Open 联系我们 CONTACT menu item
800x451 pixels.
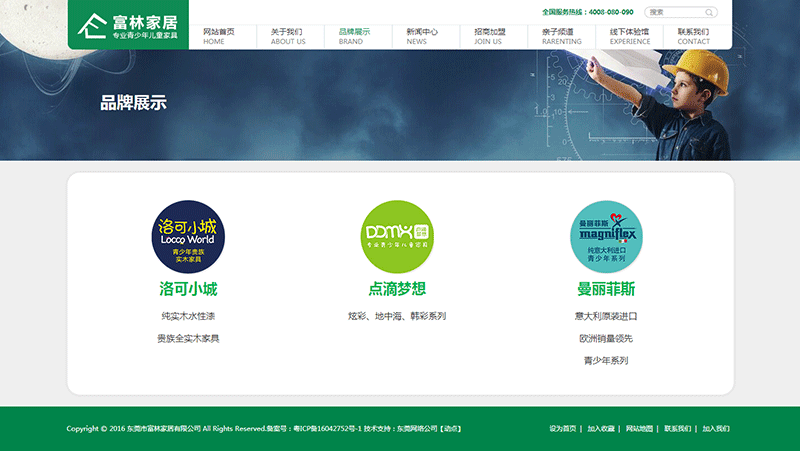(x=693, y=36)
